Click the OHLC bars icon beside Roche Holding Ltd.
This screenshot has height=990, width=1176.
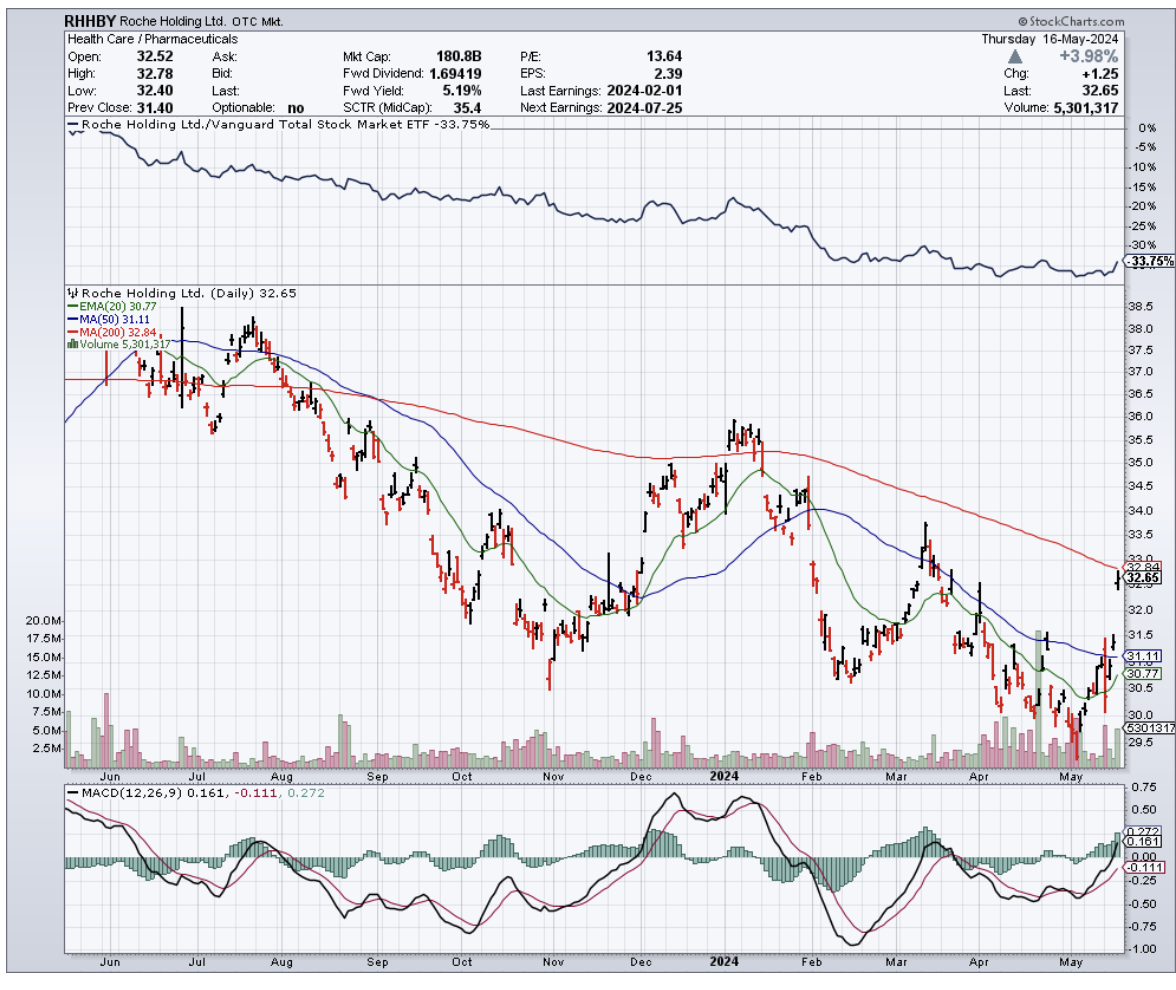[x=72, y=294]
